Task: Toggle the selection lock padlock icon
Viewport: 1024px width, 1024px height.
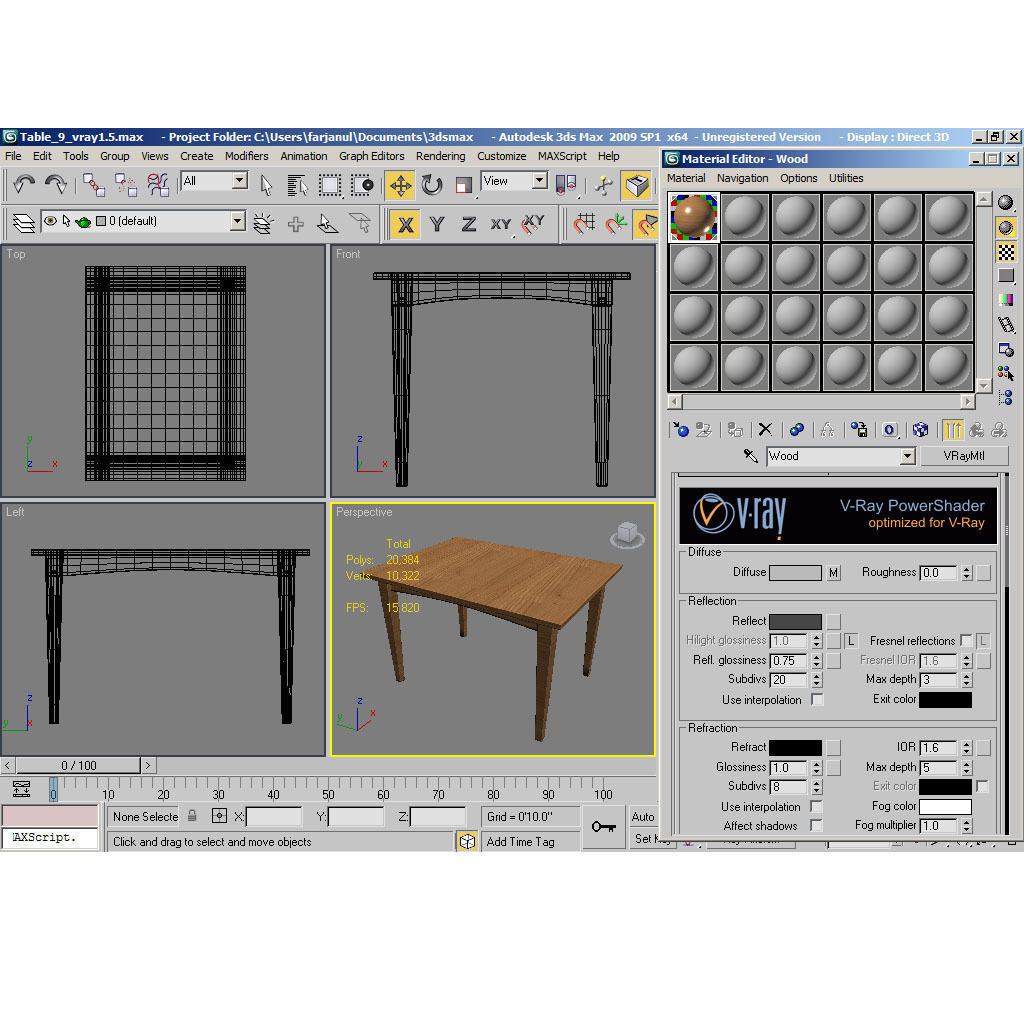Action: coord(192,816)
